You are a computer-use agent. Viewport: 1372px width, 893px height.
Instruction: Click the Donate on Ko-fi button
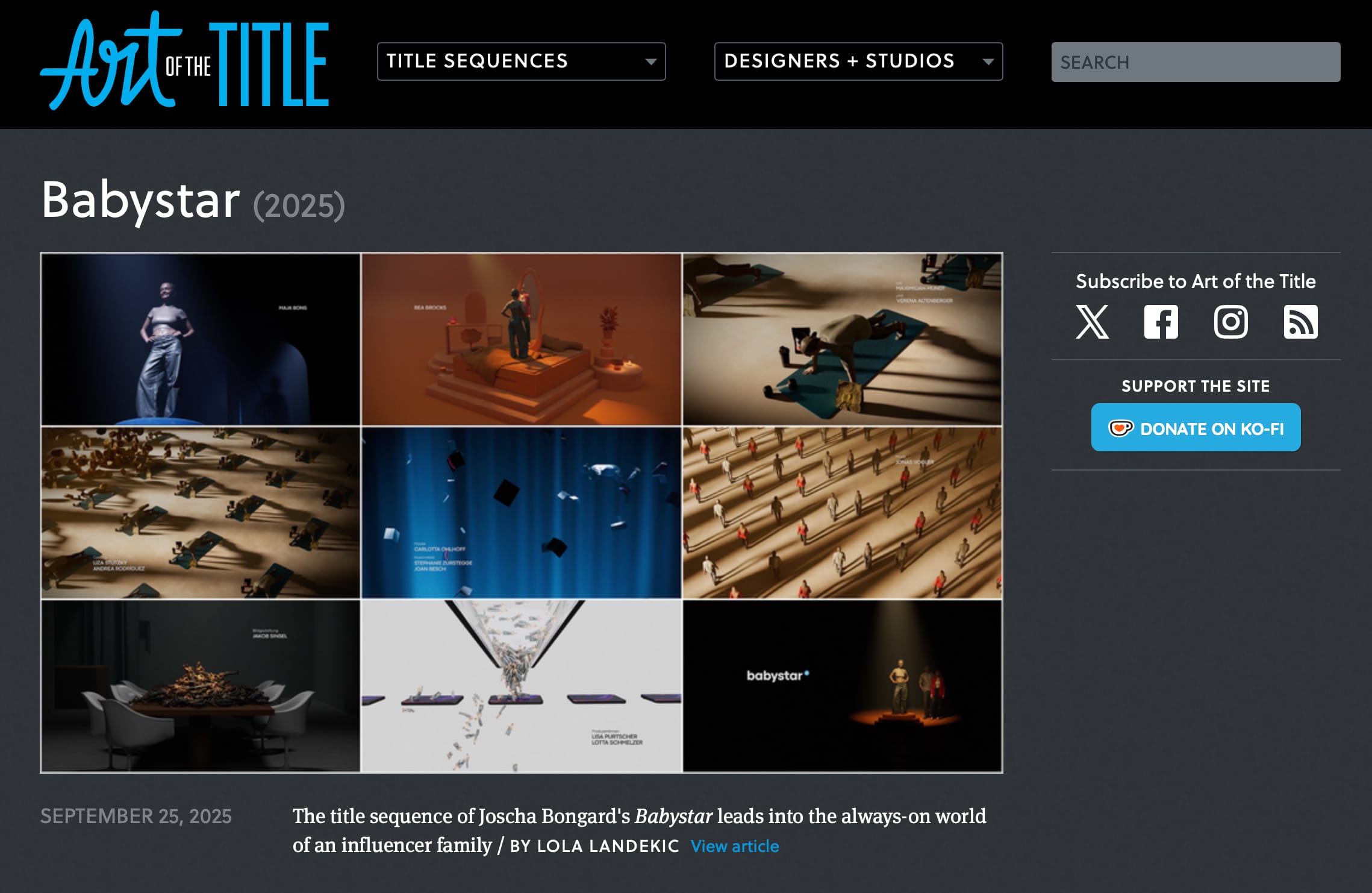[x=1196, y=427]
